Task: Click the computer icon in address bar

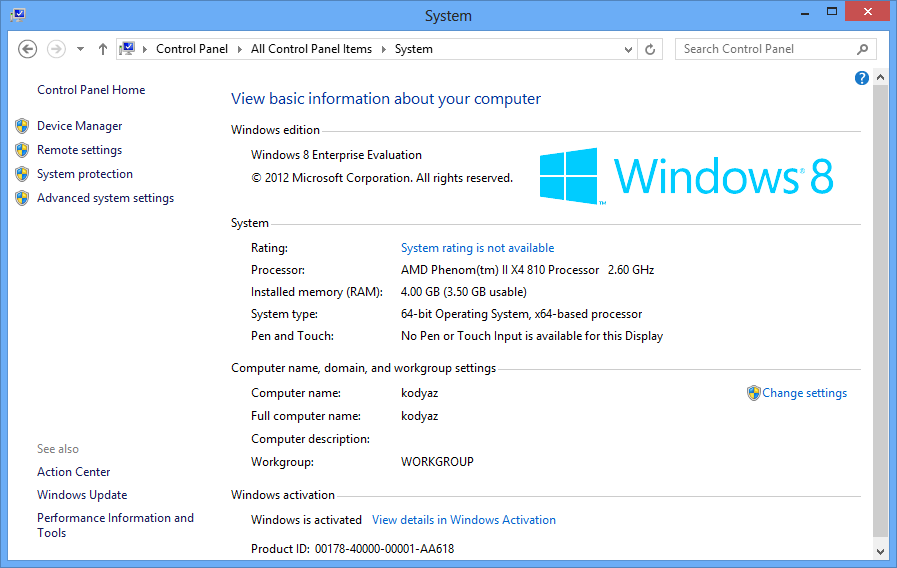Action: pos(128,49)
